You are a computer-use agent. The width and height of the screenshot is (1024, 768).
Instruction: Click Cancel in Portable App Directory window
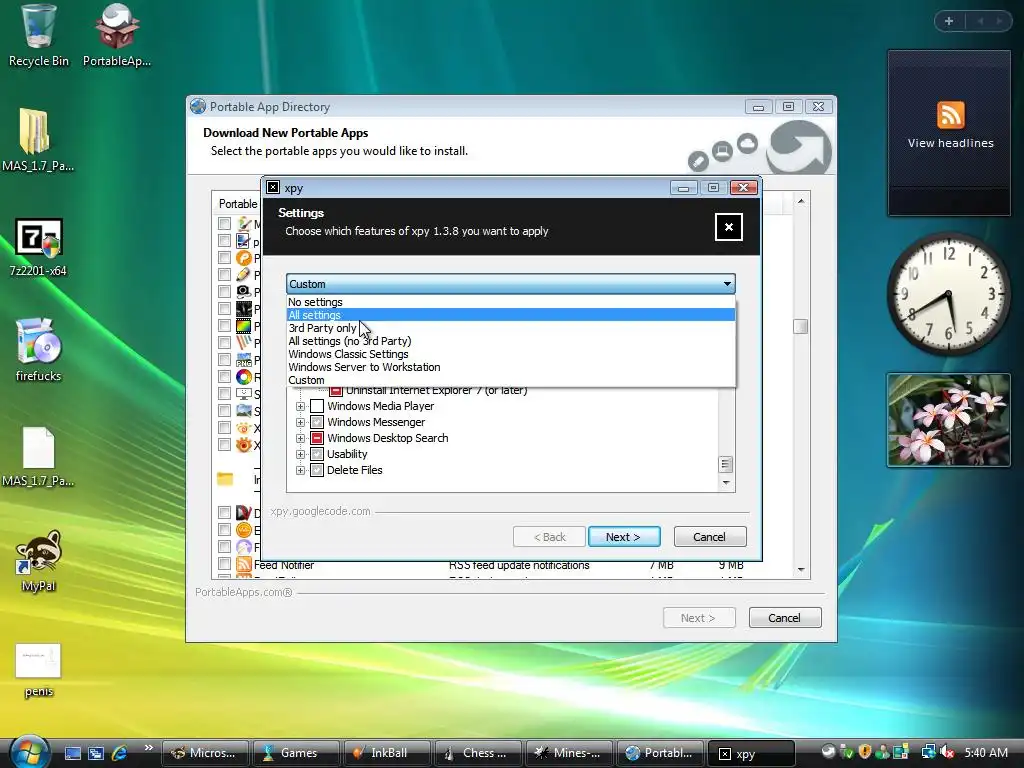pos(784,618)
